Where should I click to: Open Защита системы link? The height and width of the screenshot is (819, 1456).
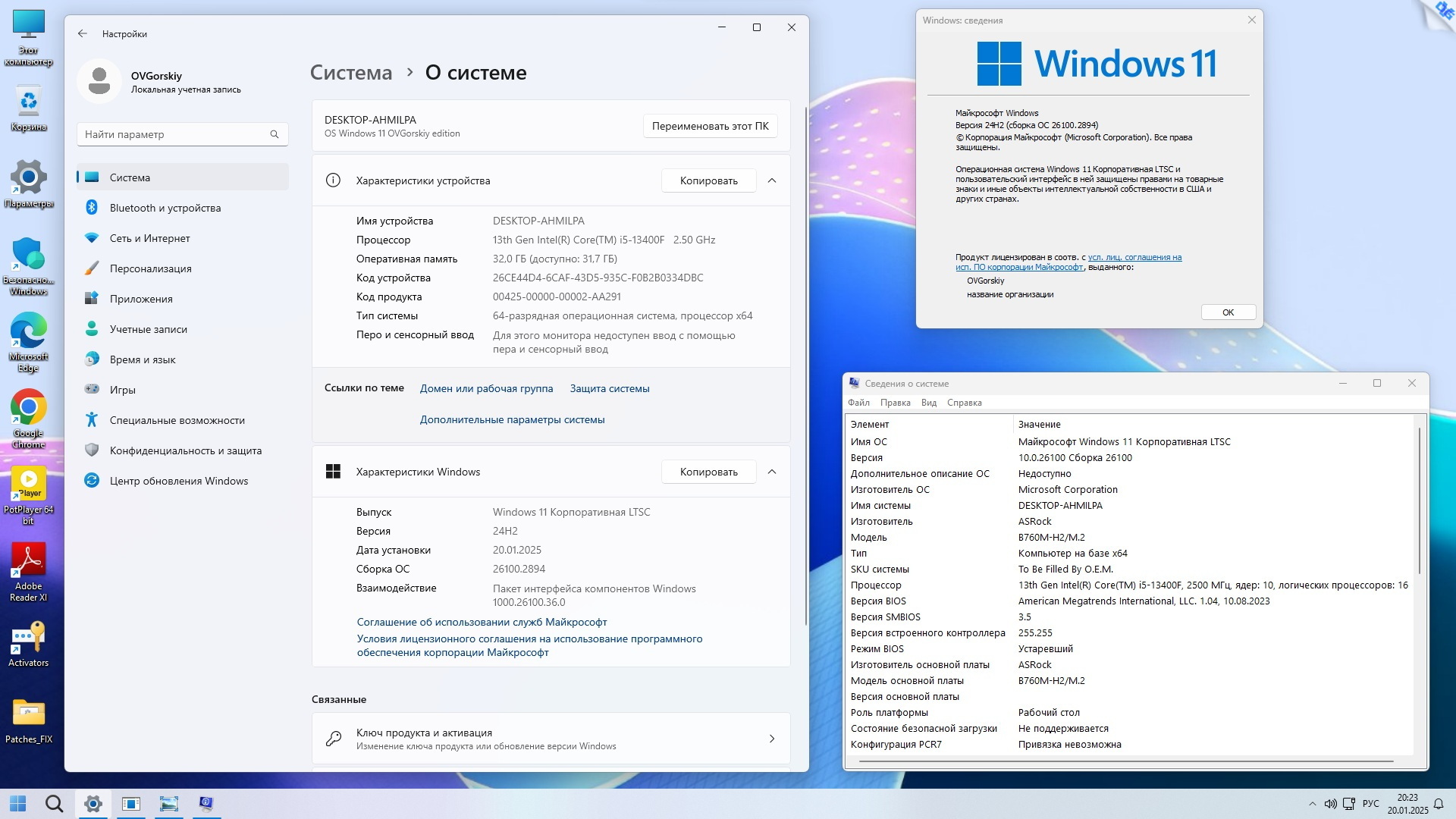(x=609, y=388)
